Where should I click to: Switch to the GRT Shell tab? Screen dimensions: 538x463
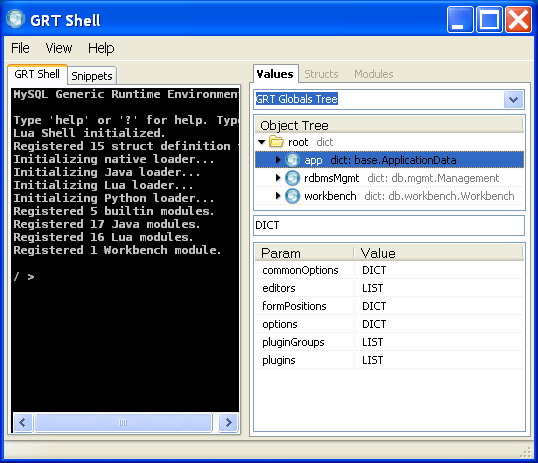pyautogui.click(x=37, y=74)
